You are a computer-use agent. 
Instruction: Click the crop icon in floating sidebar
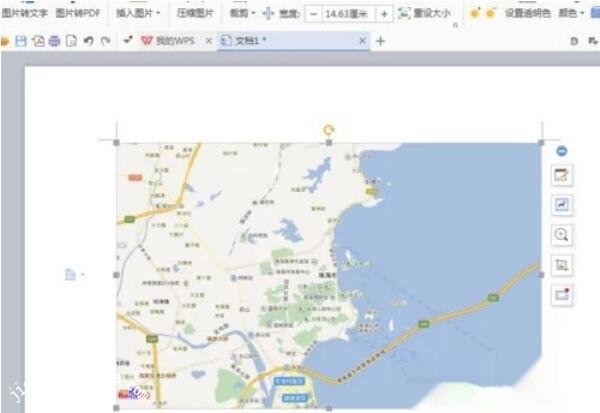click(561, 265)
